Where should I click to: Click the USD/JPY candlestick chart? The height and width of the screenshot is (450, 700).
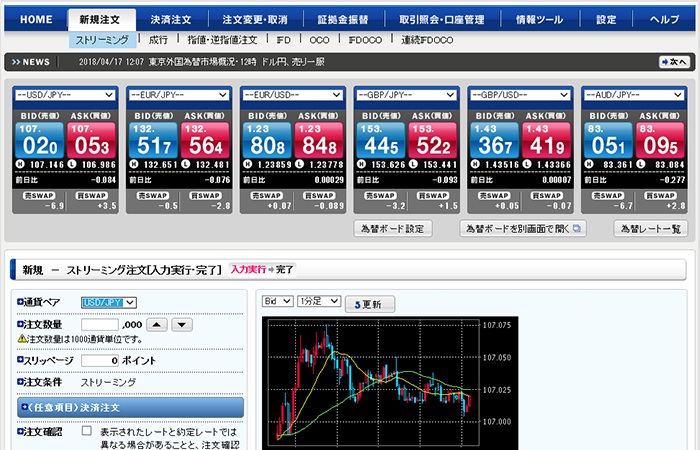coord(390,383)
